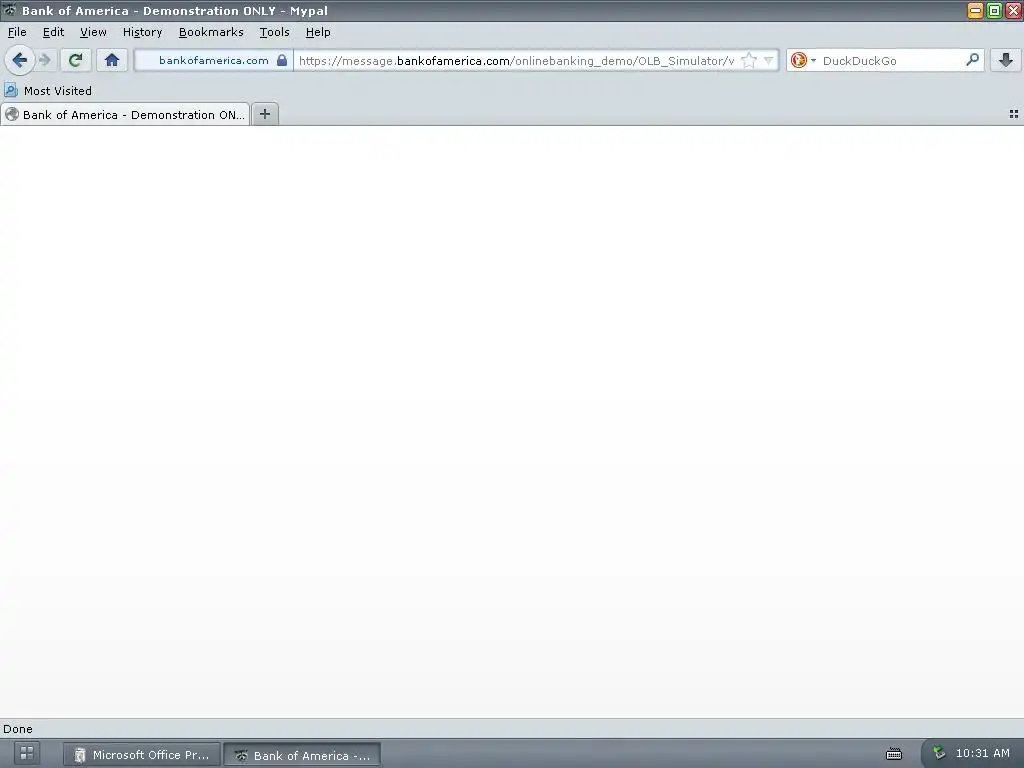Maximize the Mypal browser window
The height and width of the screenshot is (768, 1024).
point(994,10)
